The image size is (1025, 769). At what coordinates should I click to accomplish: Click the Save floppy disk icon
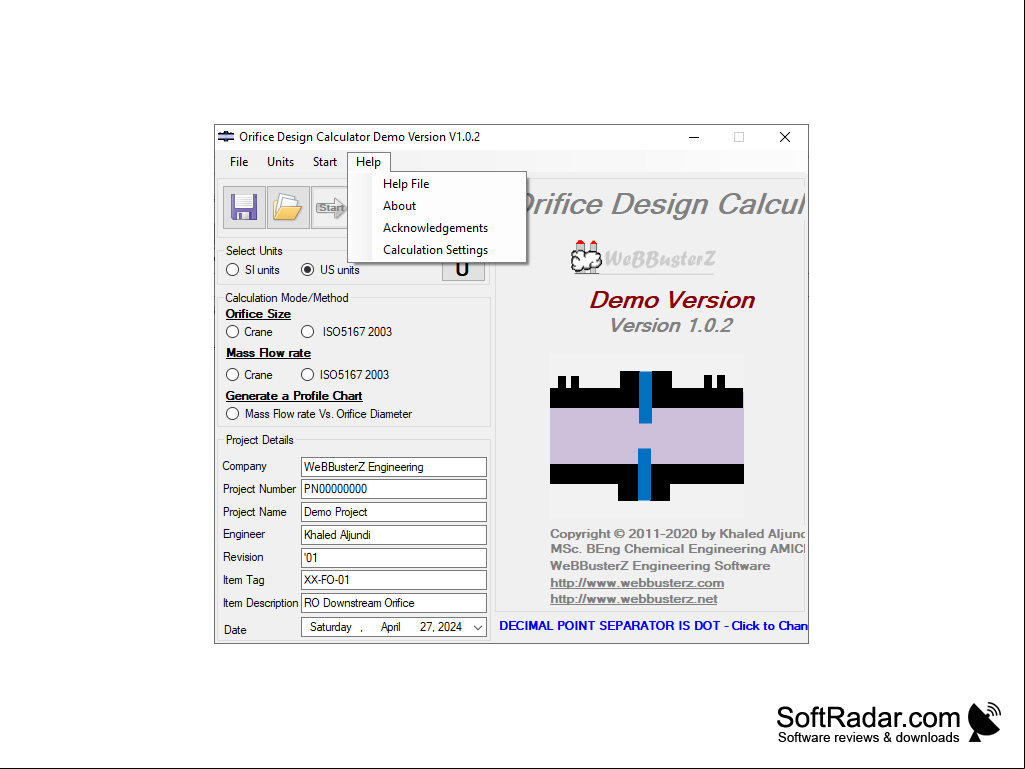(x=244, y=207)
